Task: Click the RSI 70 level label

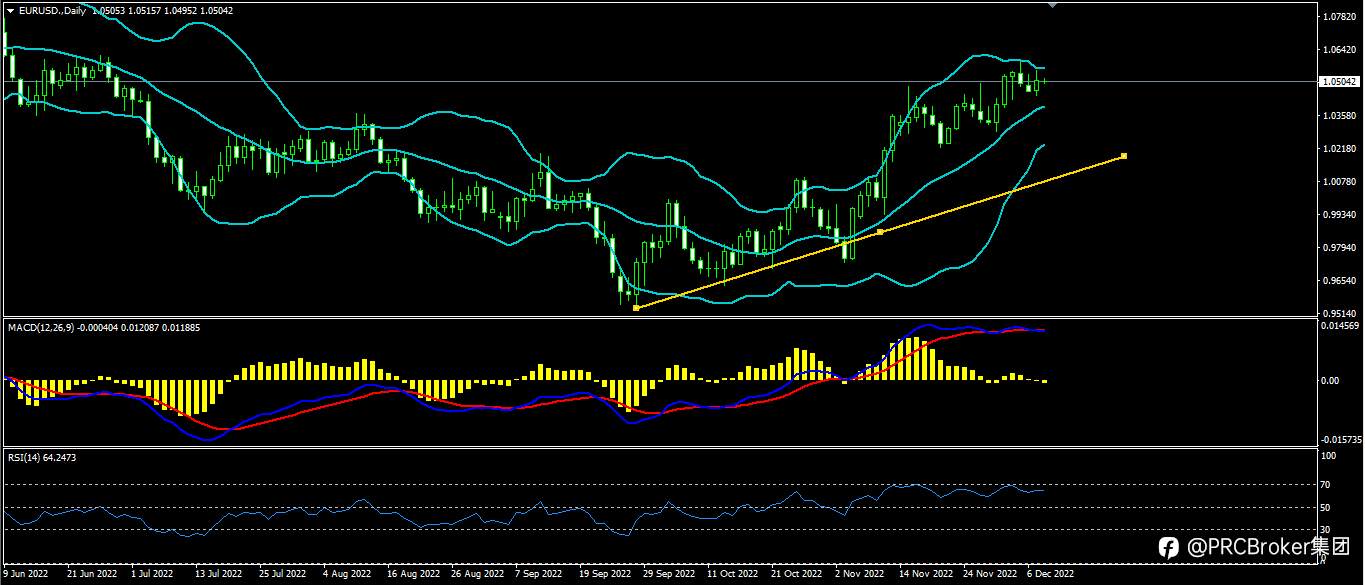Action: 1326,485
